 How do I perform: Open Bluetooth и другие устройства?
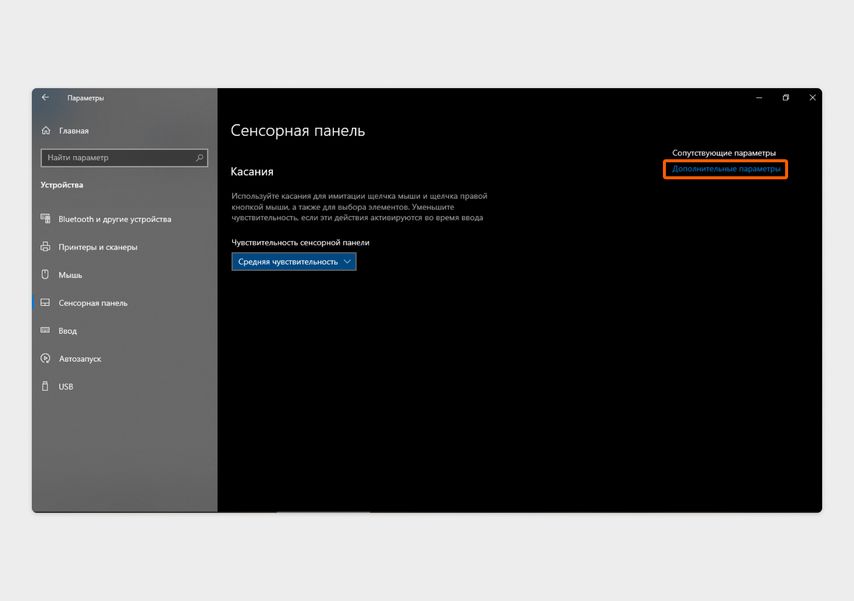[114, 219]
